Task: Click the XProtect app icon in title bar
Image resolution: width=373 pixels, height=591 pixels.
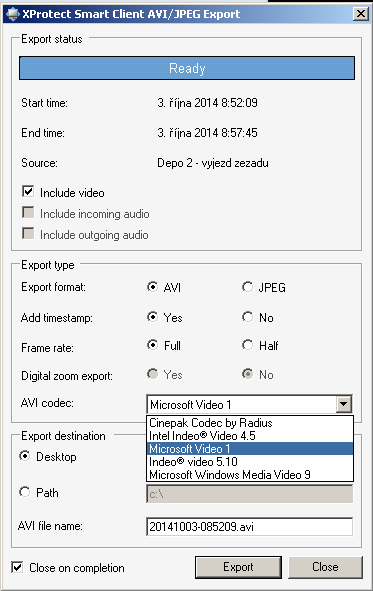Action: [x=12, y=14]
